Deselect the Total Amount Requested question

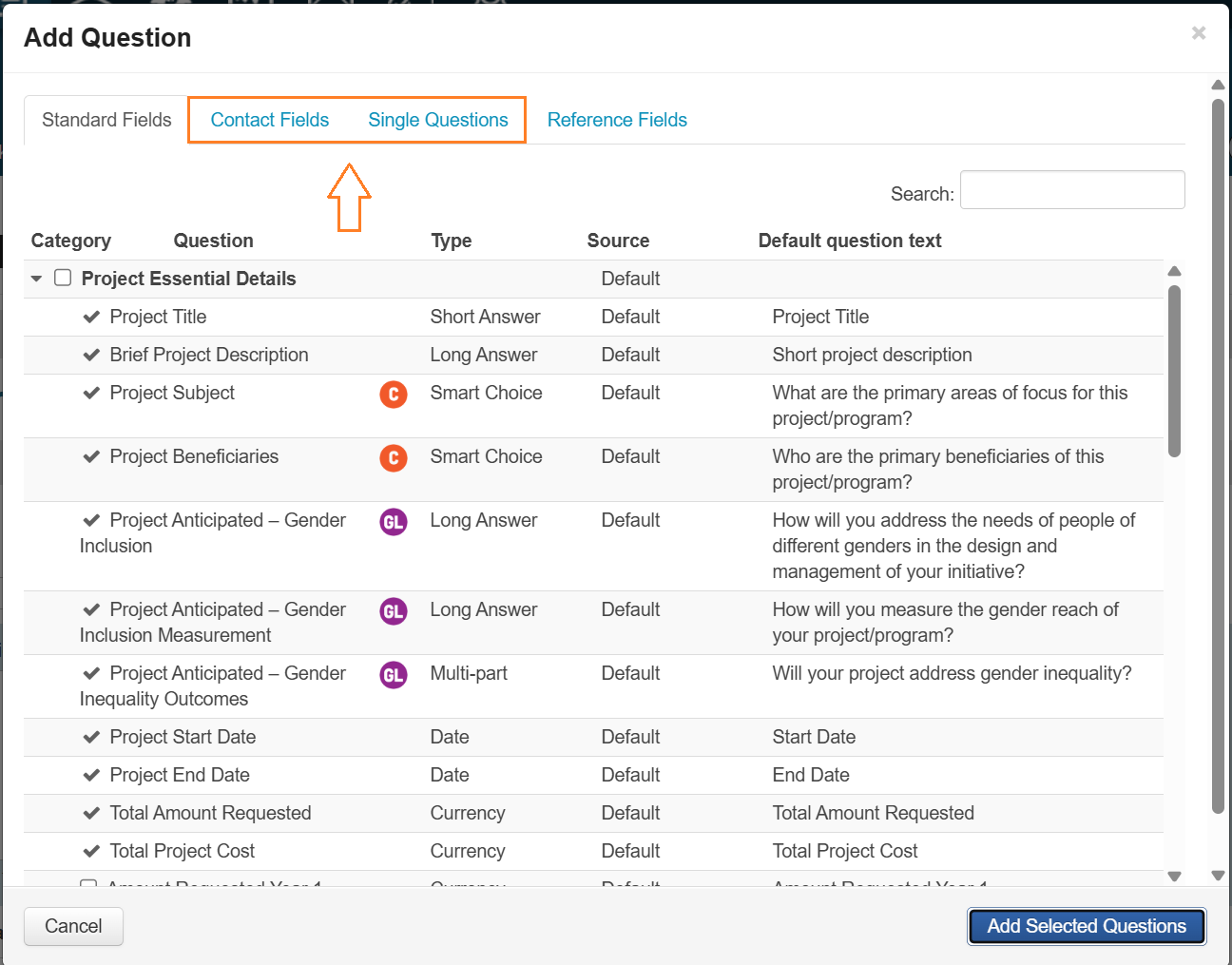[x=91, y=813]
